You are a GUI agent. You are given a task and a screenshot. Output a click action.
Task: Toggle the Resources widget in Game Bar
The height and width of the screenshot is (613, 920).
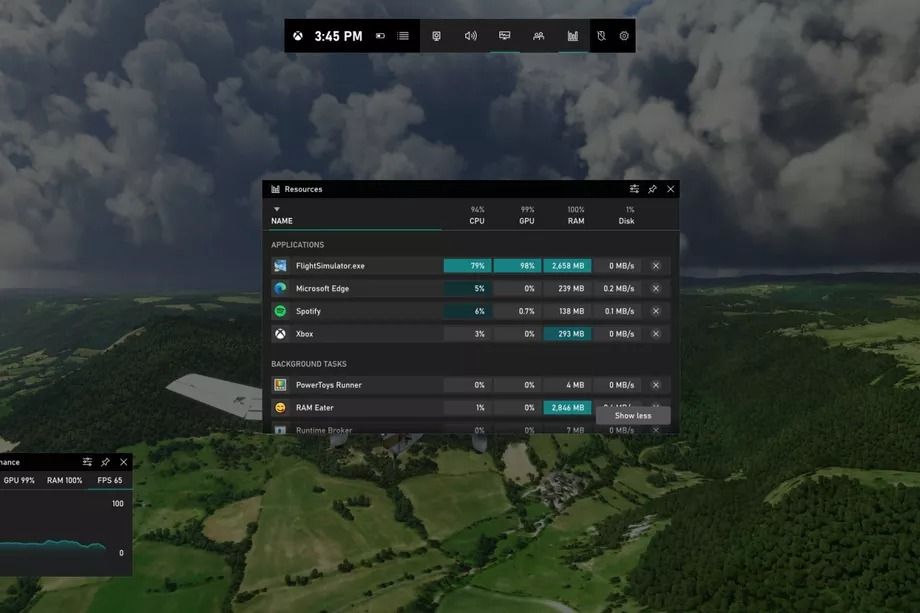[x=573, y=36]
